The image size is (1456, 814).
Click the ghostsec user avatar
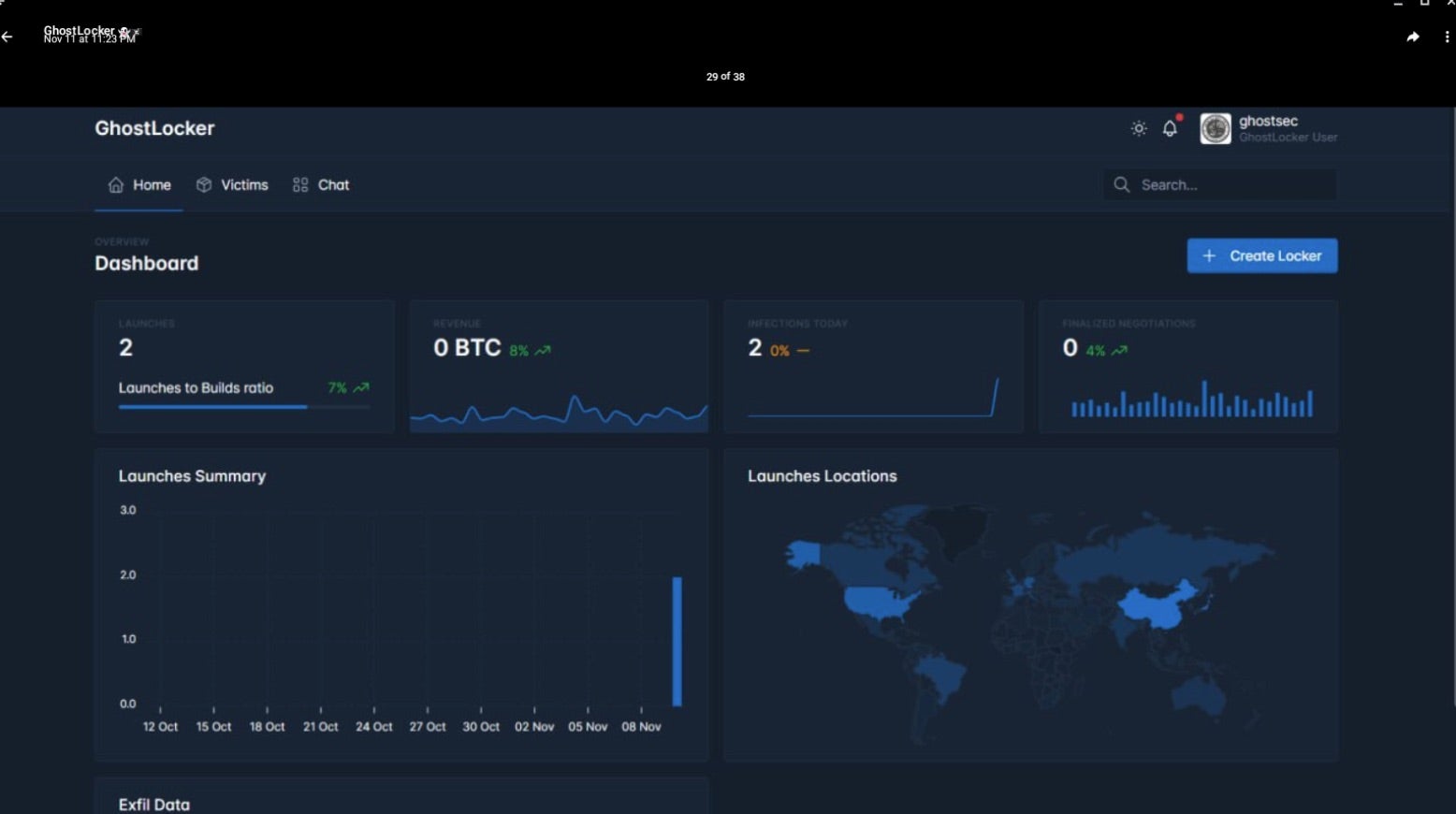1215,129
